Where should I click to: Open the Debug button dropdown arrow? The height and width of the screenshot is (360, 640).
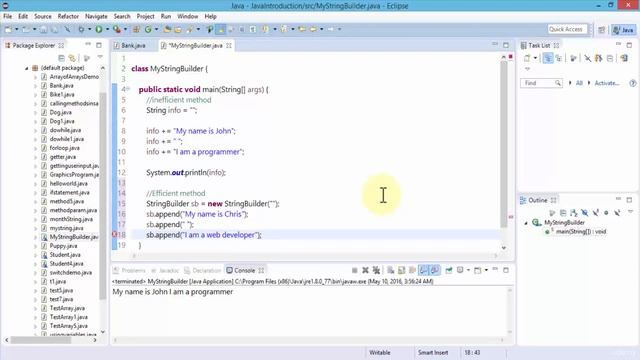click(x=89, y=29)
